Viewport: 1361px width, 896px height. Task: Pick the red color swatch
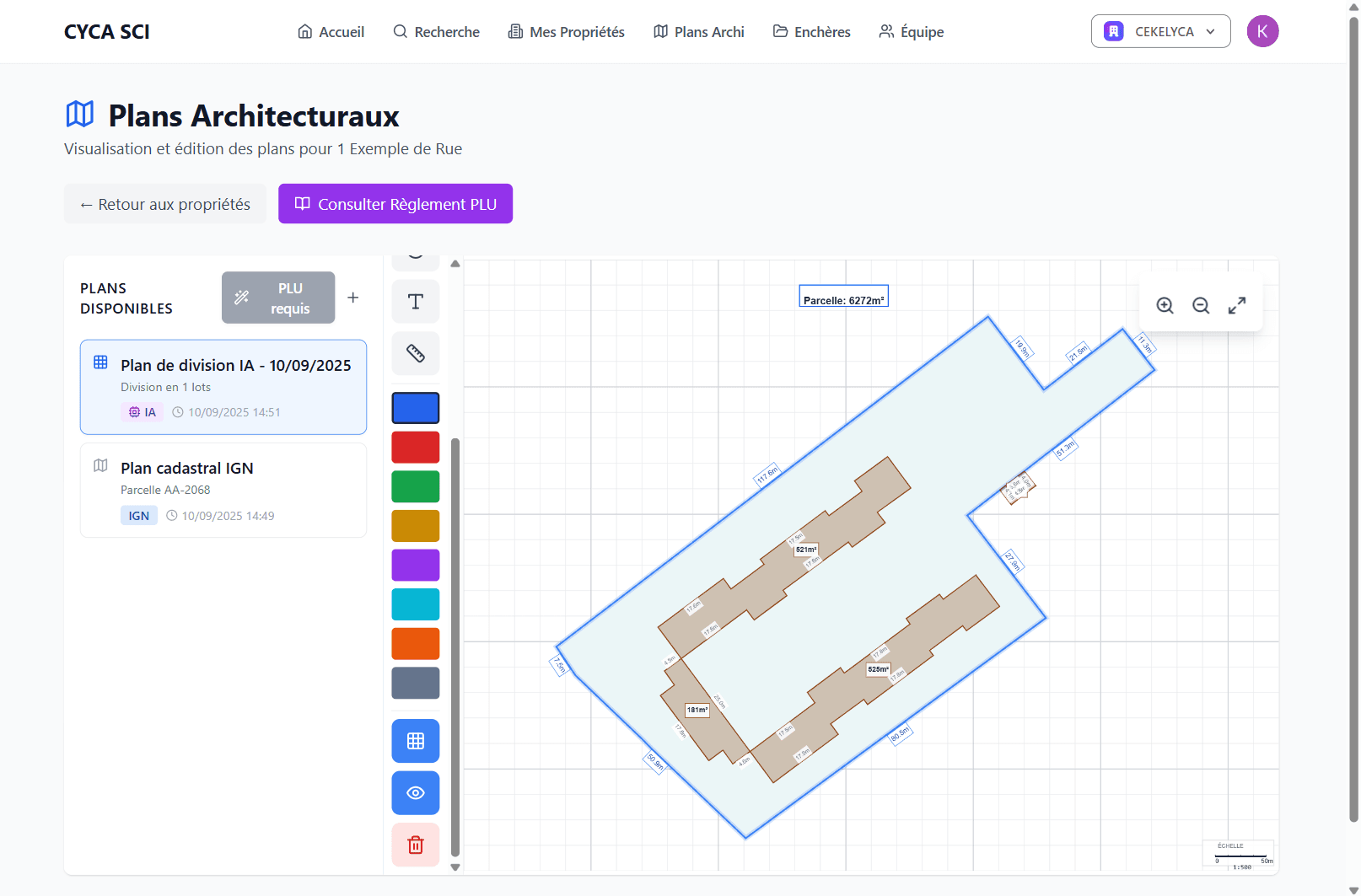415,448
